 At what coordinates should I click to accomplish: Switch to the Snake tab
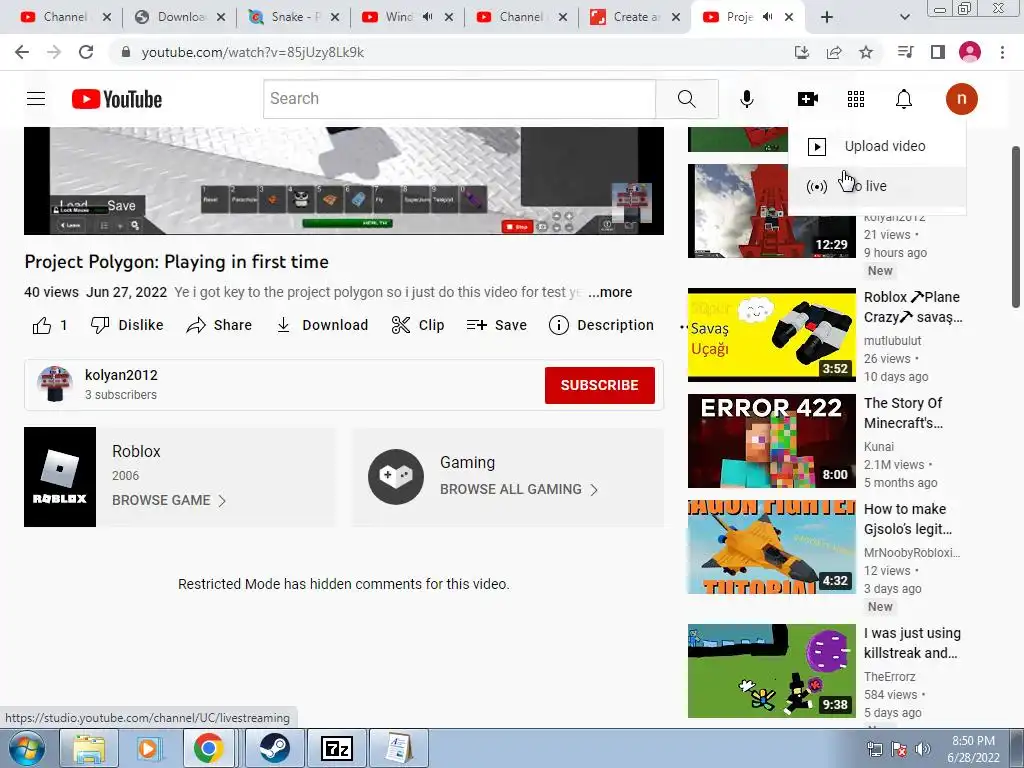294,17
